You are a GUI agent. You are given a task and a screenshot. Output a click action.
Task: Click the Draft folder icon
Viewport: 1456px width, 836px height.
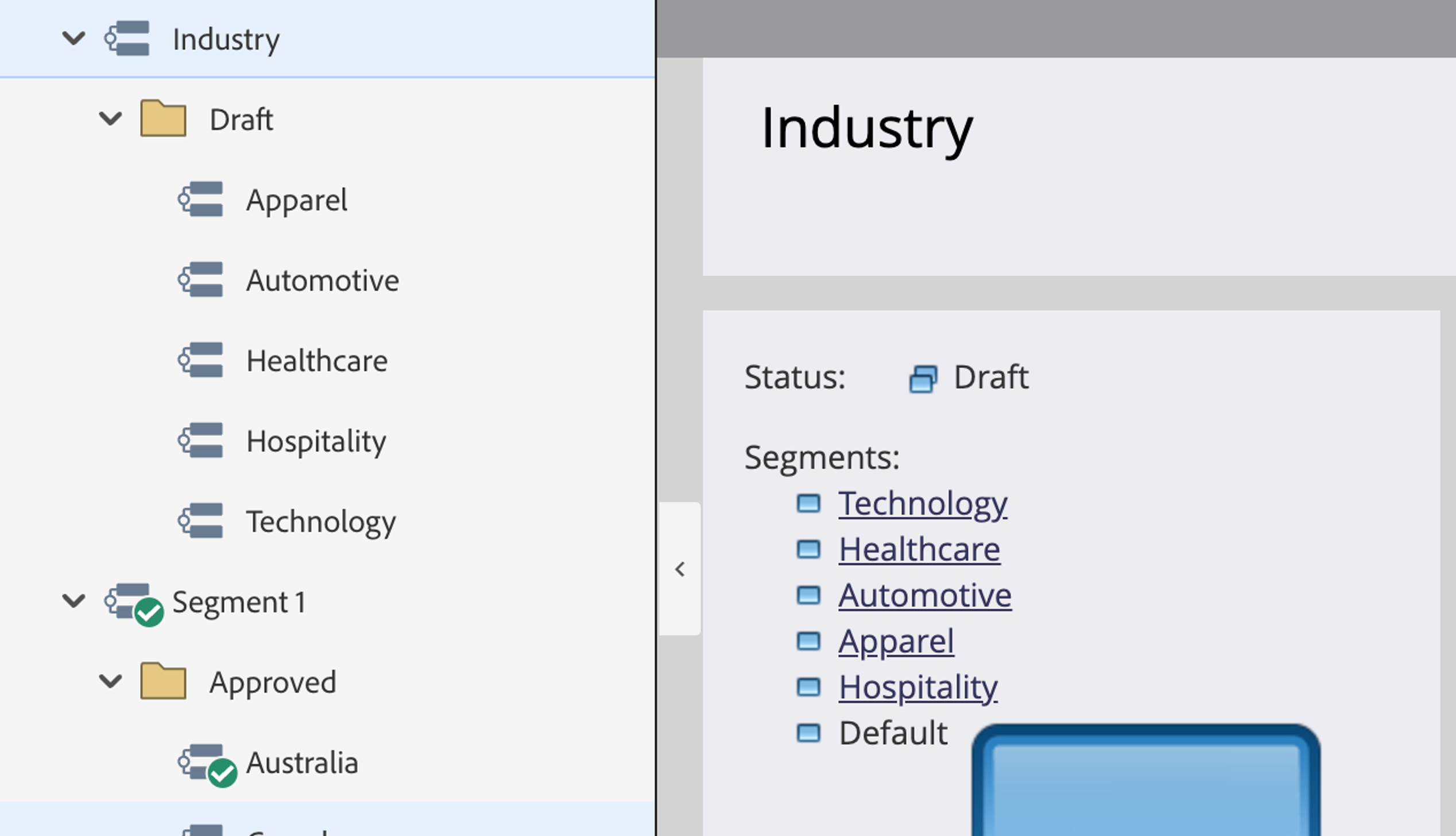click(163, 118)
